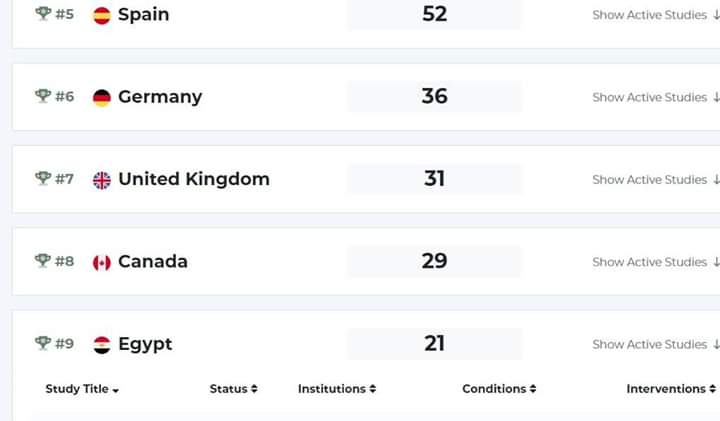Sort table by Status column
The width and height of the screenshot is (720, 421).
[233, 389]
